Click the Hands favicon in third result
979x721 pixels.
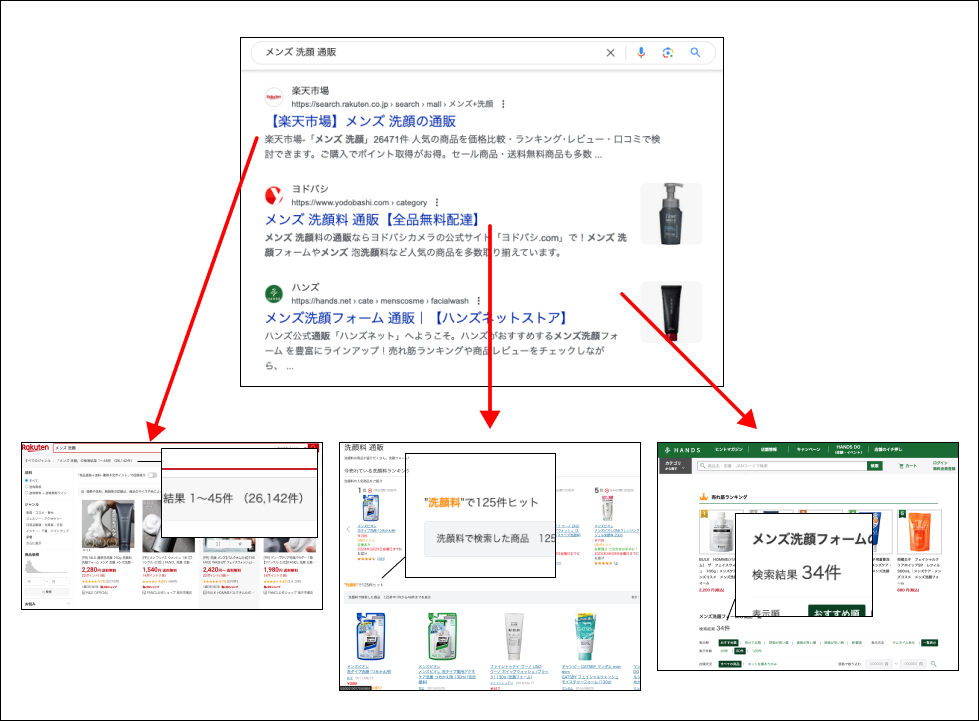pos(274,293)
